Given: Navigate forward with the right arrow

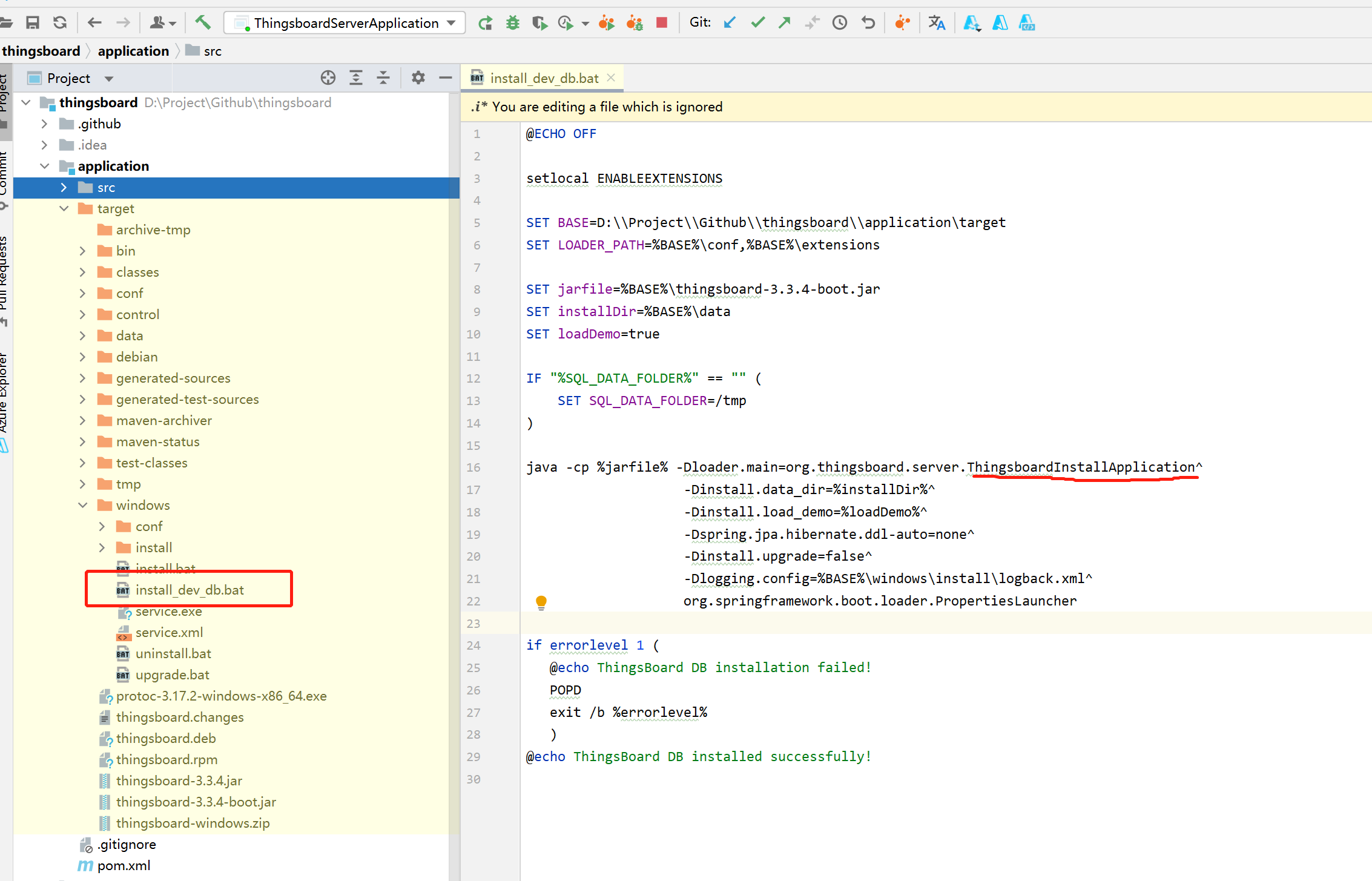Looking at the screenshot, I should pos(123,23).
